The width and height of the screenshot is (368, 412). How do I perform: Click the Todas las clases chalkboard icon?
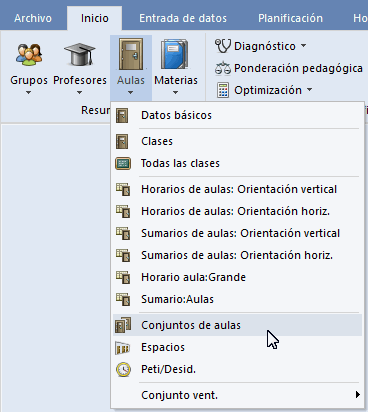tap(123, 163)
